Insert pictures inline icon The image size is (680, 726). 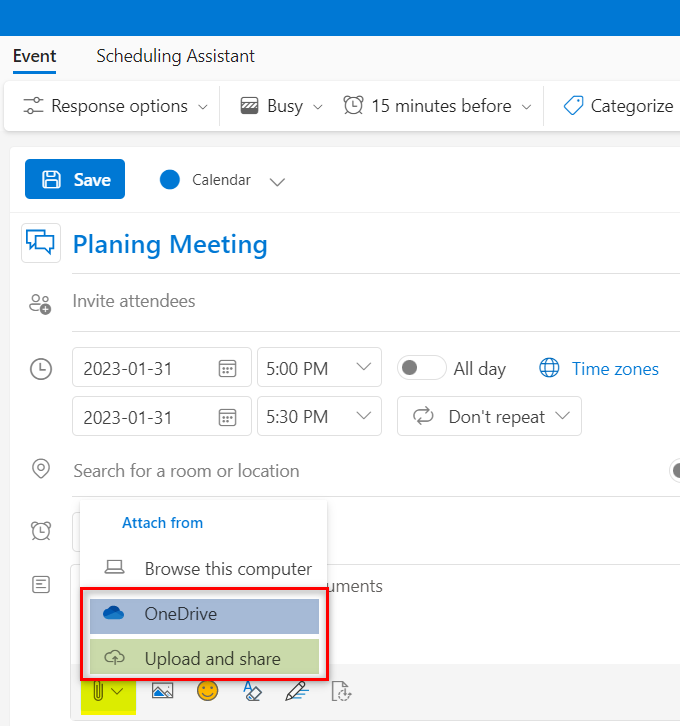162,691
